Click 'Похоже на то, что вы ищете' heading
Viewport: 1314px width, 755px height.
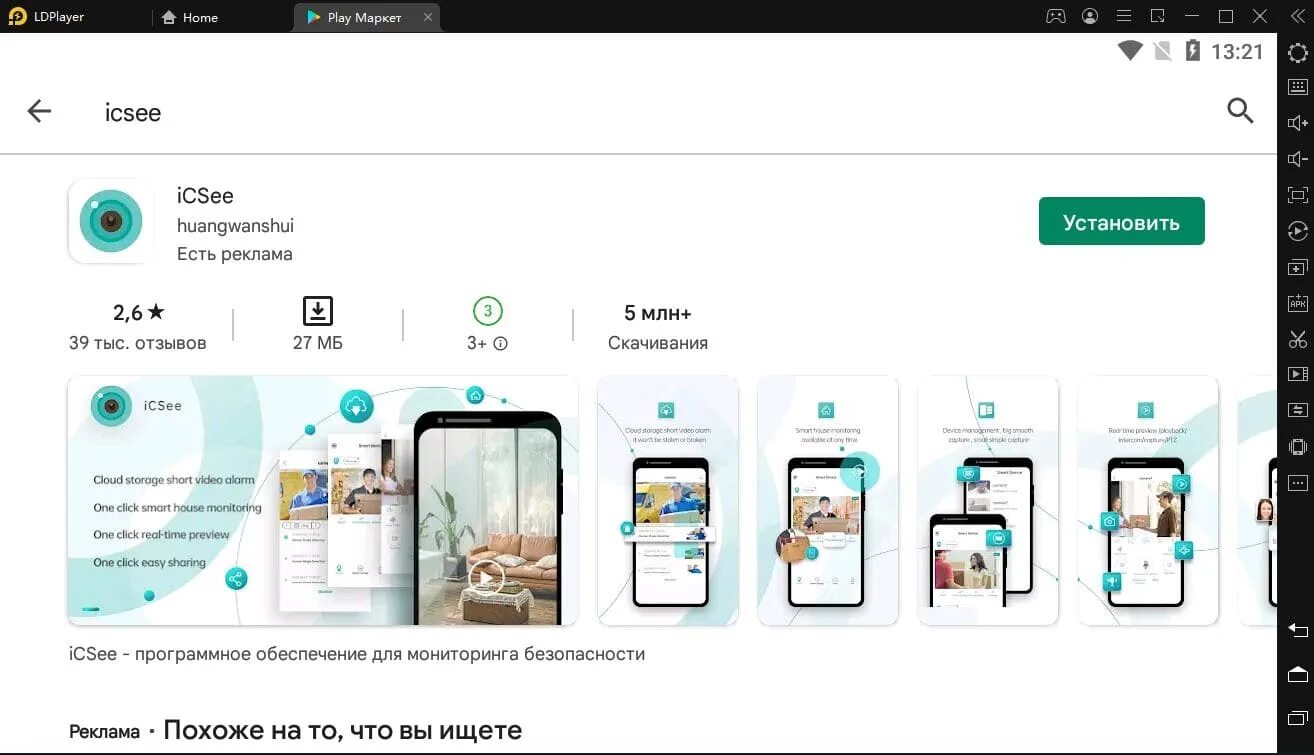(x=342, y=731)
